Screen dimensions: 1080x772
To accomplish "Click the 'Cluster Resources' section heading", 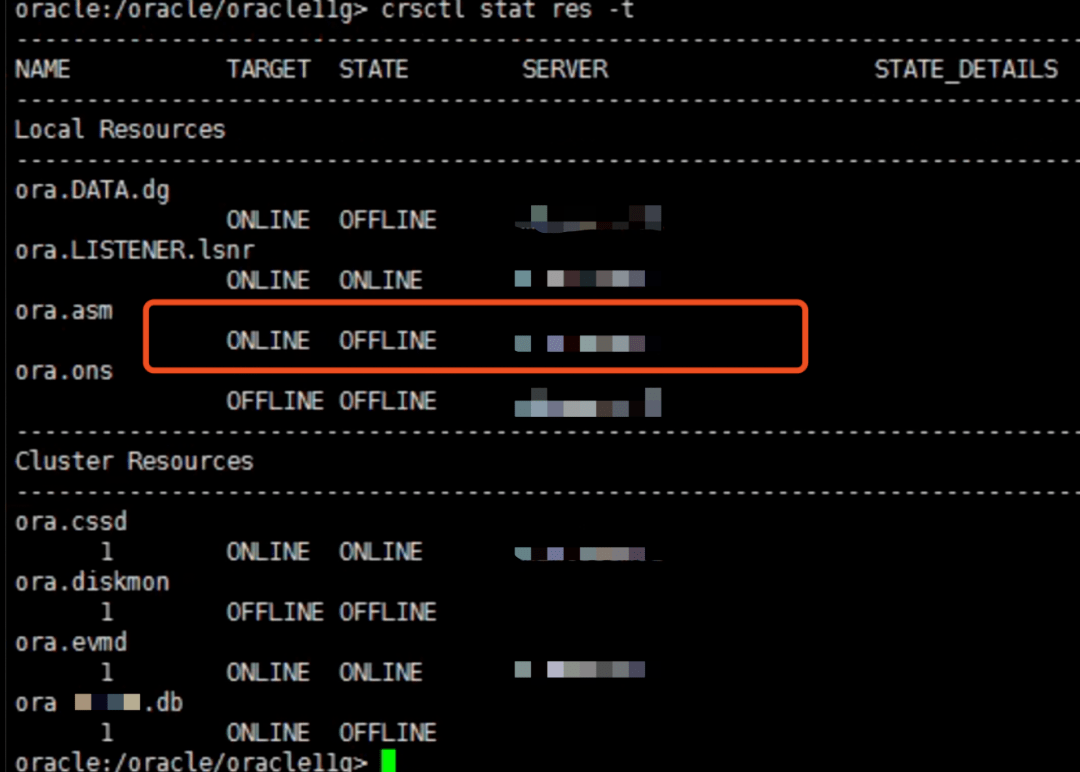I will [134, 461].
